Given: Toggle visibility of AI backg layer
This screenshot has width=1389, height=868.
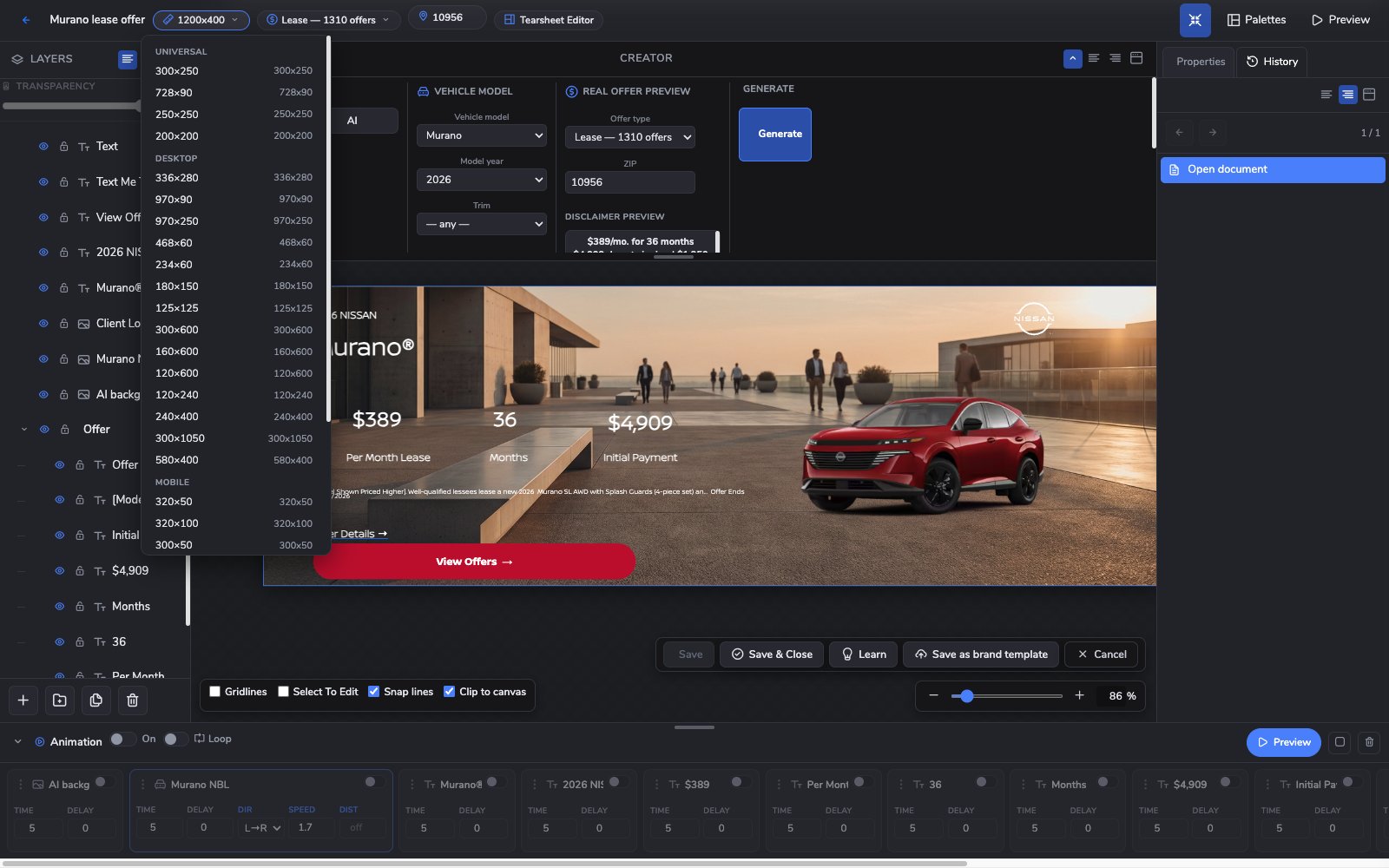Looking at the screenshot, I should point(43,395).
